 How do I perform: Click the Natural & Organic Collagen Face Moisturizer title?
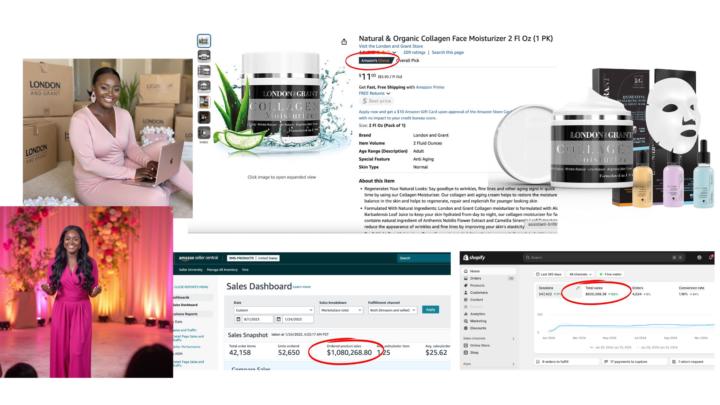point(456,39)
